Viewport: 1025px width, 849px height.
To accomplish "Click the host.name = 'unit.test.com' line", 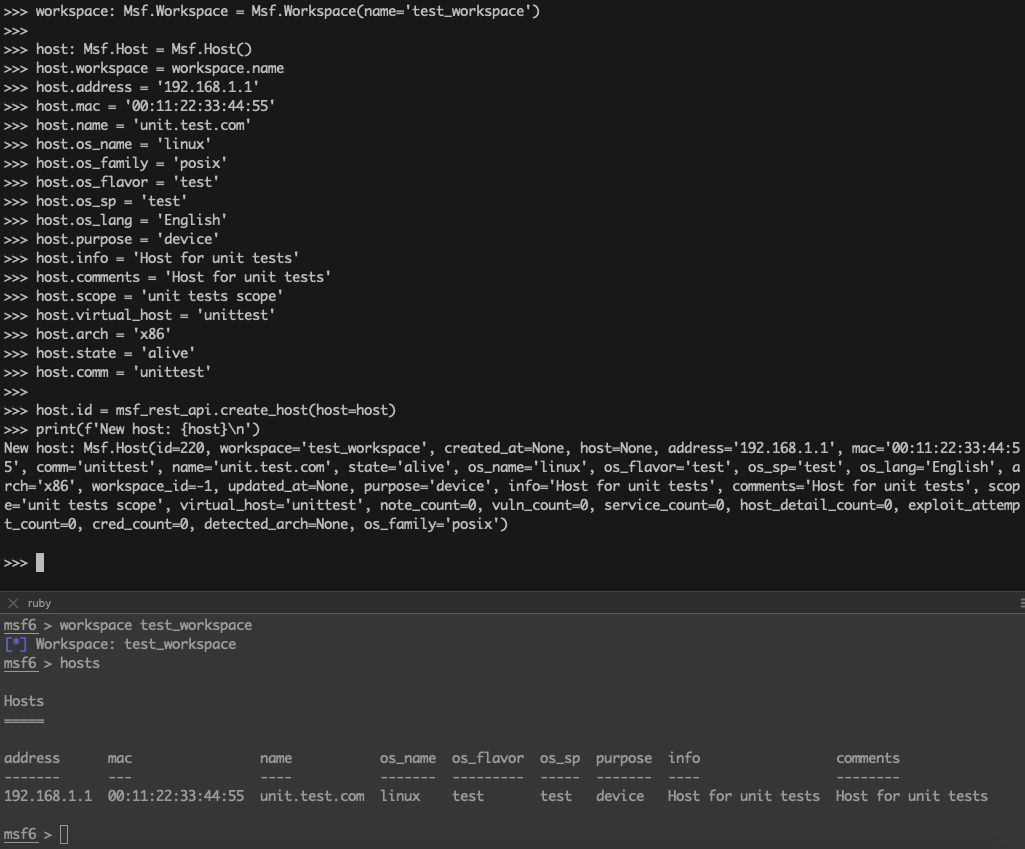I will [x=127, y=125].
